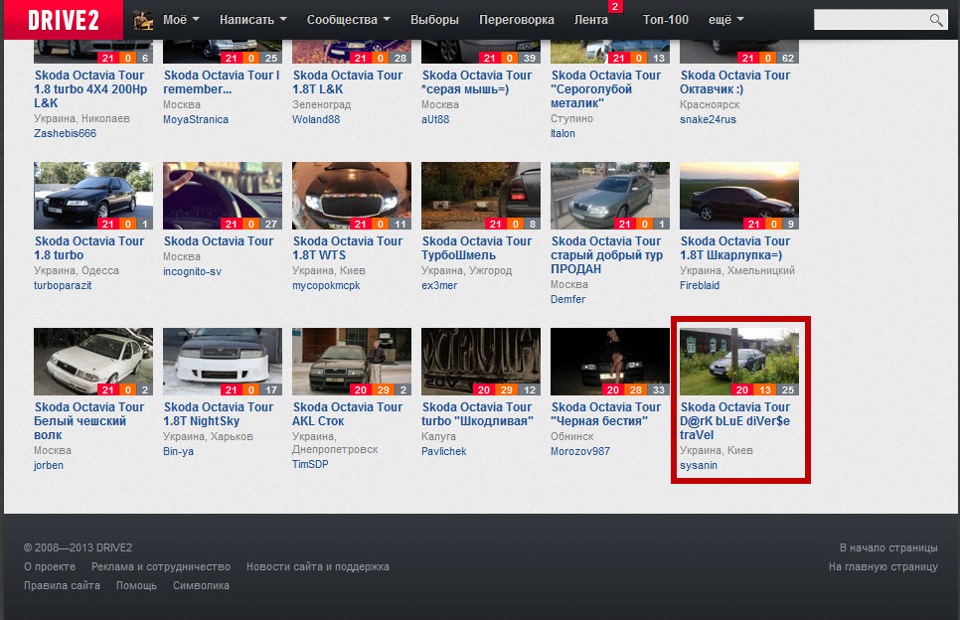The height and width of the screenshot is (620, 960).
Task: Open the Топ-100 menu item
Action: point(666,20)
